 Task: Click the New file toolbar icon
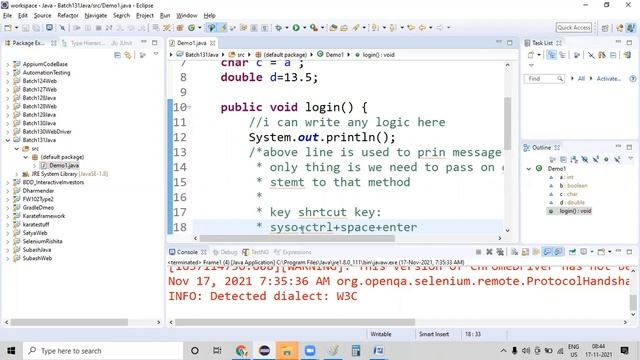(8, 28)
